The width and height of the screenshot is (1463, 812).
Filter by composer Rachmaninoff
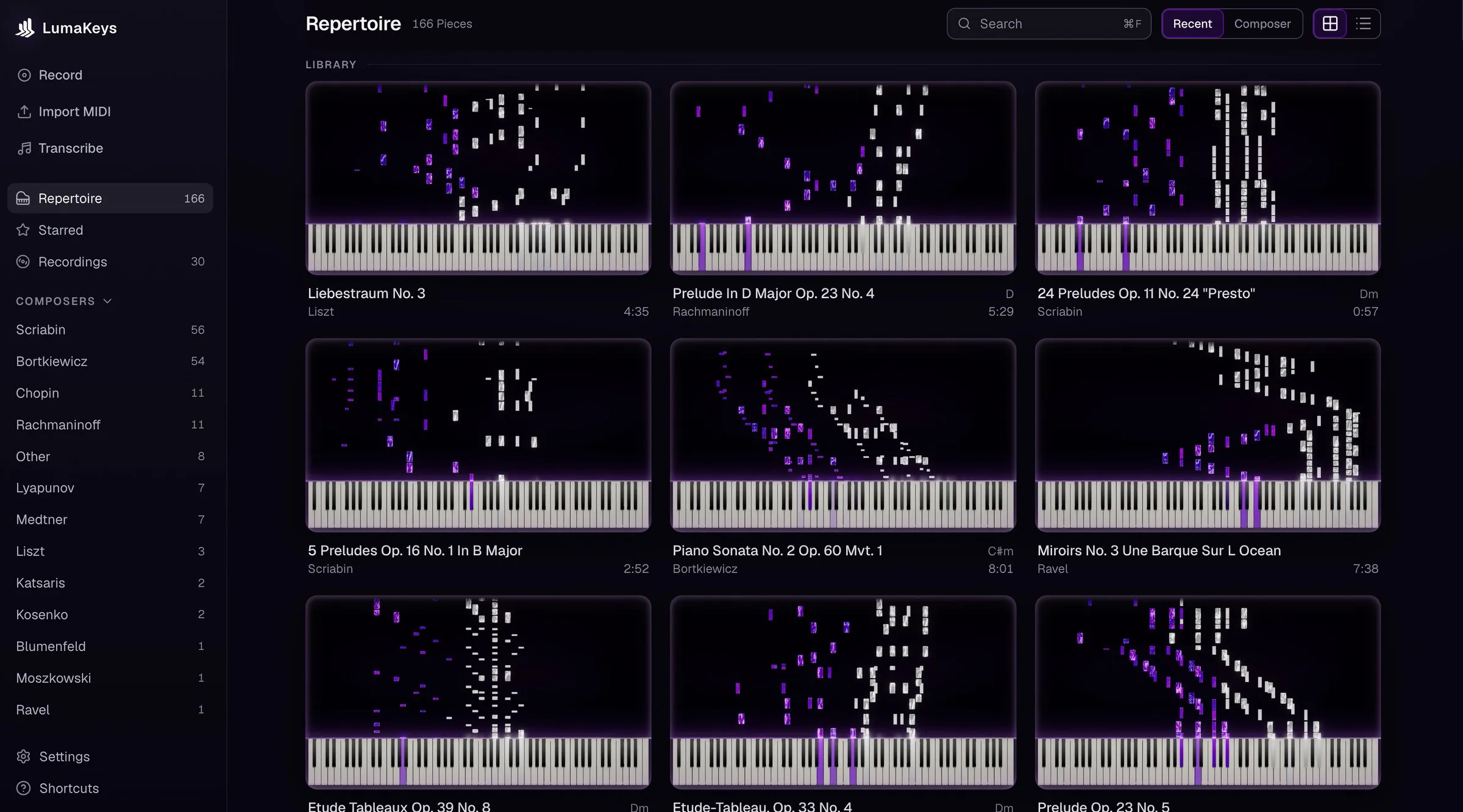pos(110,425)
